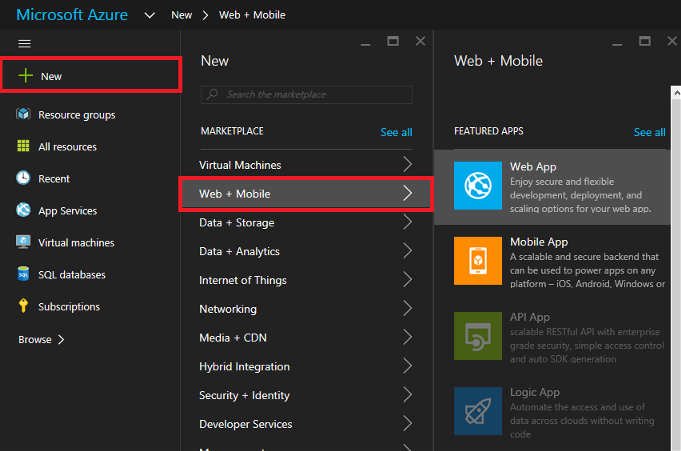
Task: Expand the Security + Identity chevron
Action: coord(407,395)
